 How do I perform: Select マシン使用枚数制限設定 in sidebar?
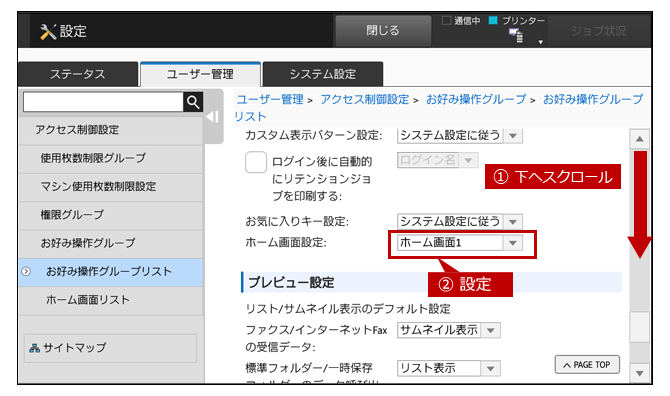point(111,187)
